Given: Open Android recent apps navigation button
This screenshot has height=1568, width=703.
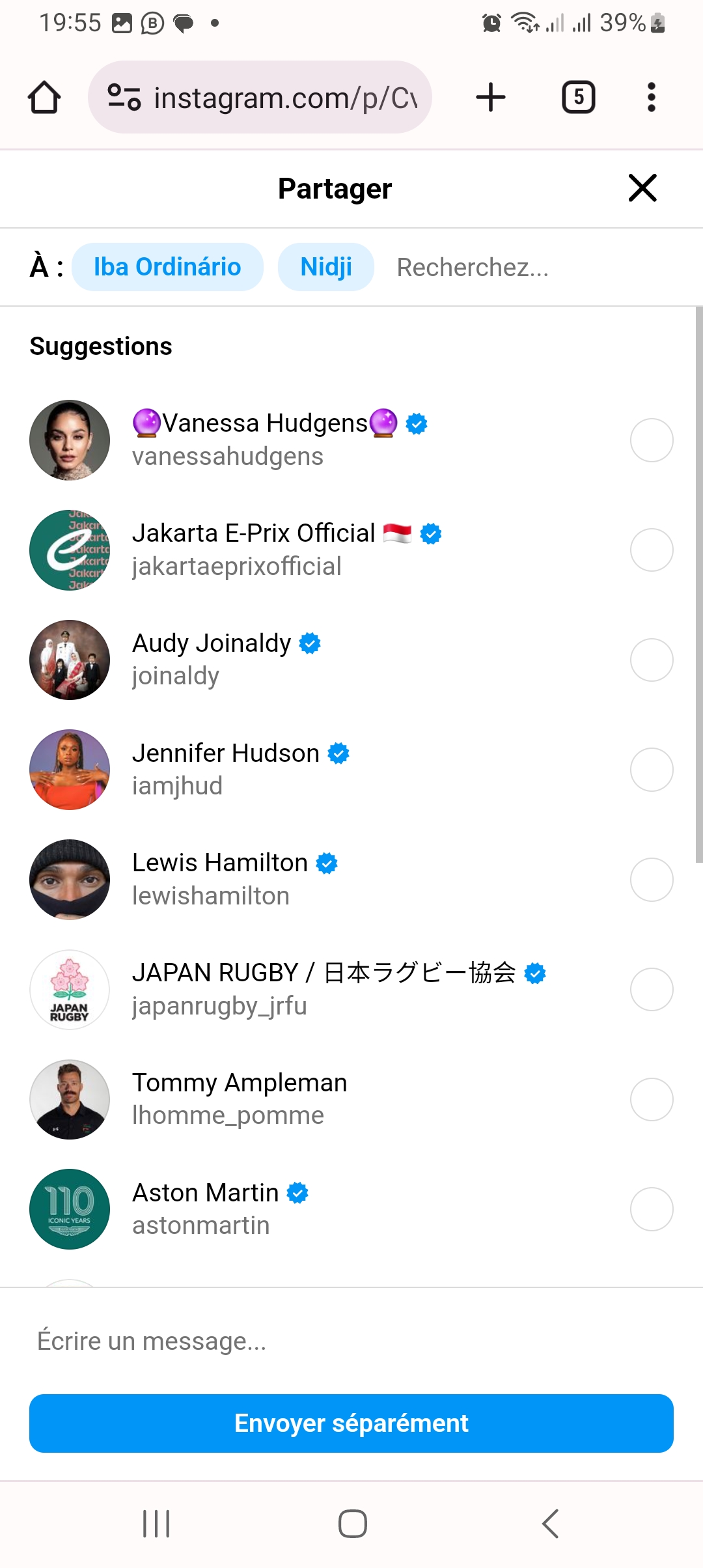Looking at the screenshot, I should (156, 1524).
